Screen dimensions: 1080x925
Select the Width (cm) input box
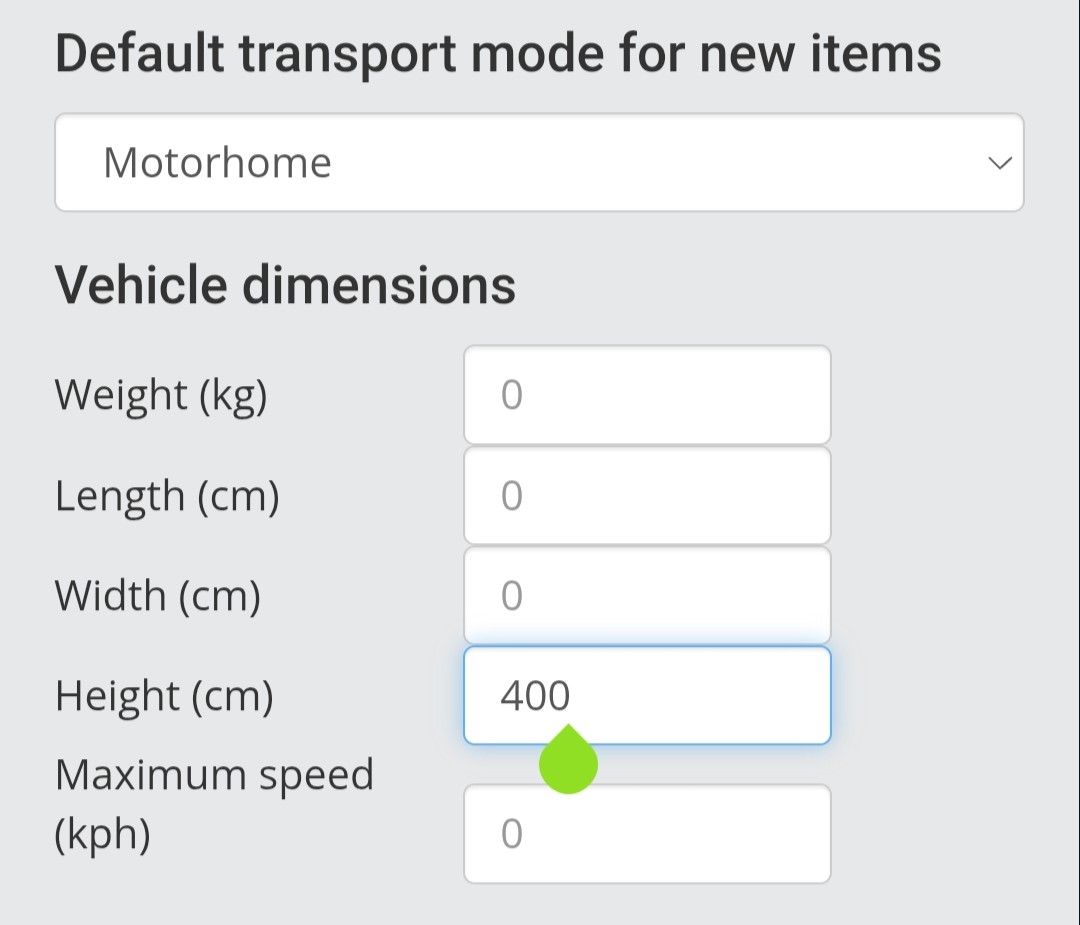pos(646,596)
